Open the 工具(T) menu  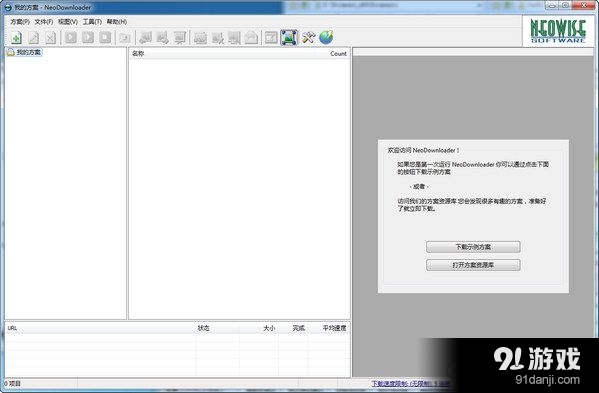click(92, 22)
